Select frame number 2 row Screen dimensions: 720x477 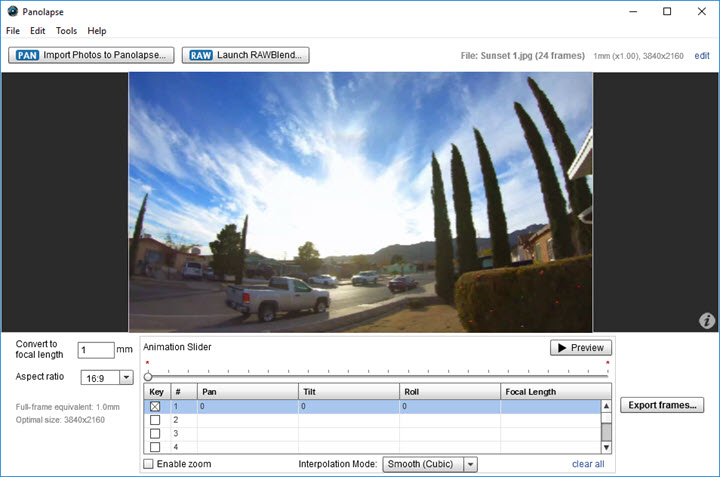[x=372, y=420]
